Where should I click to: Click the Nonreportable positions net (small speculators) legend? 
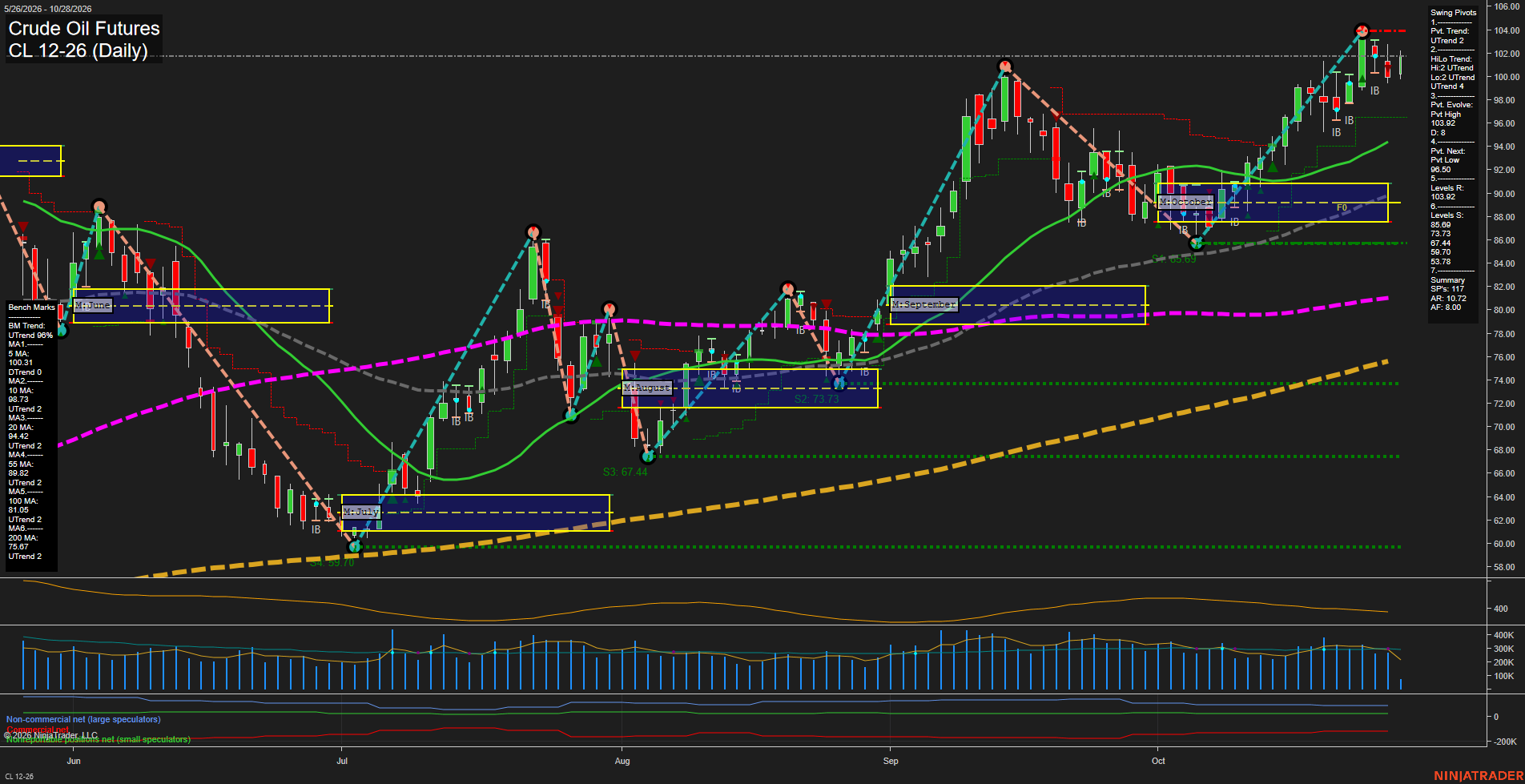[x=99, y=739]
